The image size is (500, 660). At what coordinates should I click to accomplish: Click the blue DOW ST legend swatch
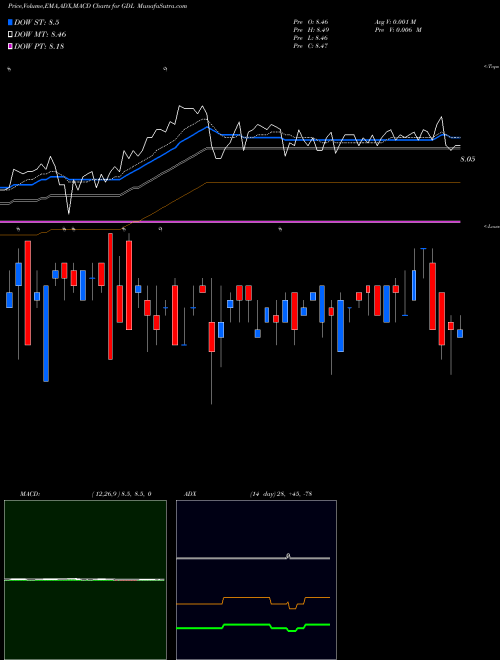pos(10,22)
